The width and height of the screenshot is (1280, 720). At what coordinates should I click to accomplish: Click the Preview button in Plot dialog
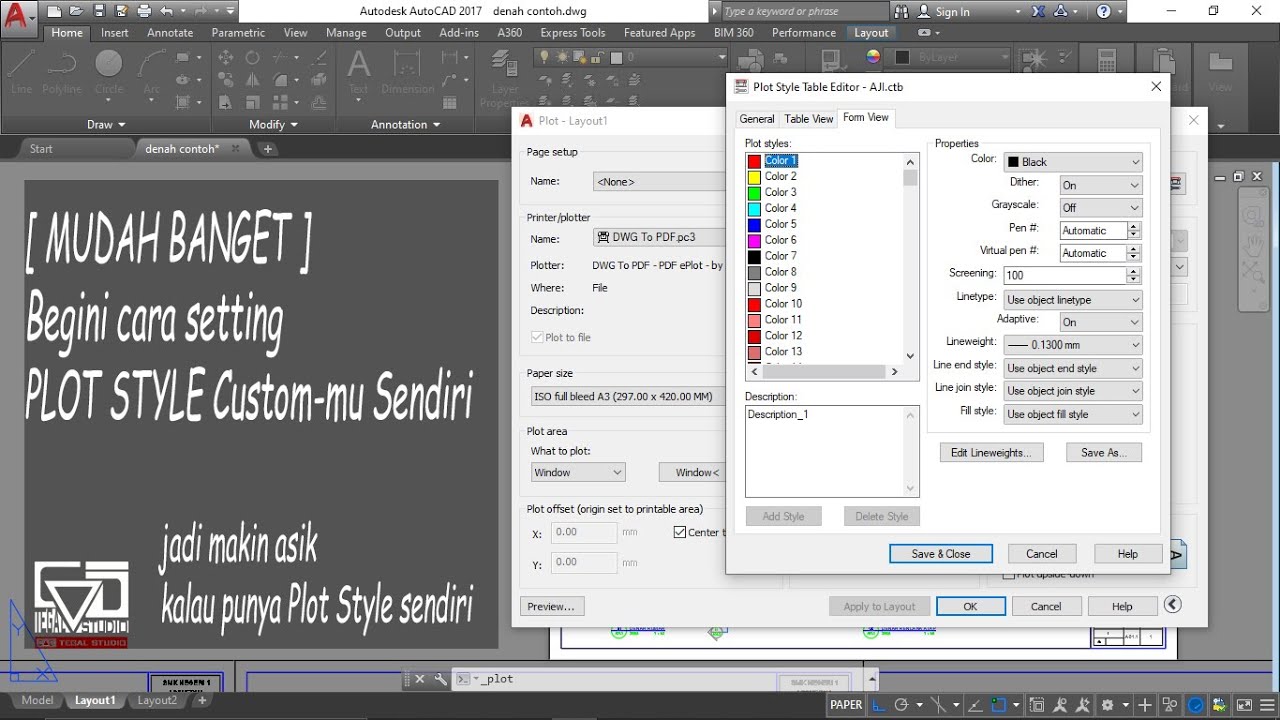pyautogui.click(x=551, y=607)
